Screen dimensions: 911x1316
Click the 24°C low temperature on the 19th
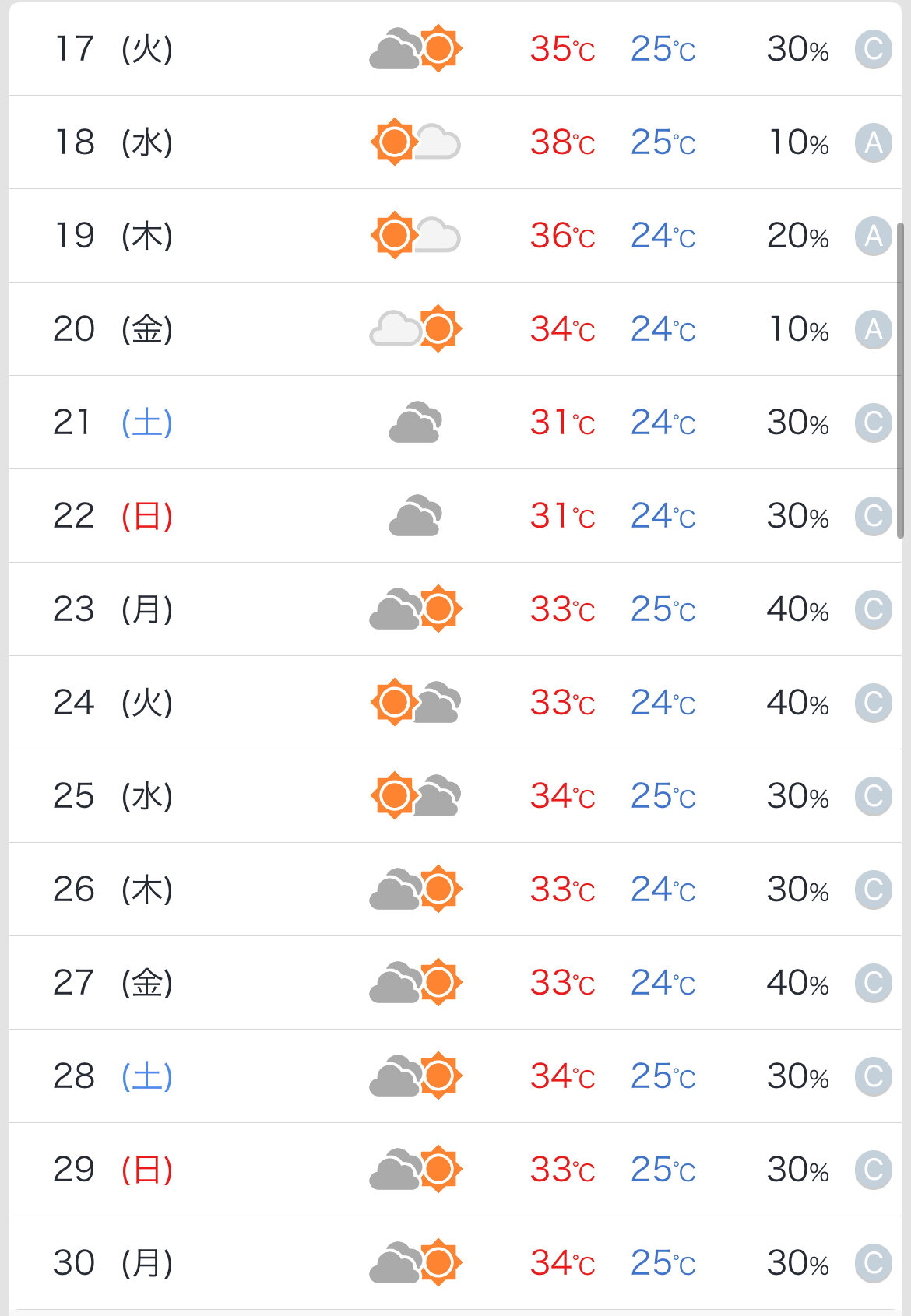pyautogui.click(x=663, y=236)
